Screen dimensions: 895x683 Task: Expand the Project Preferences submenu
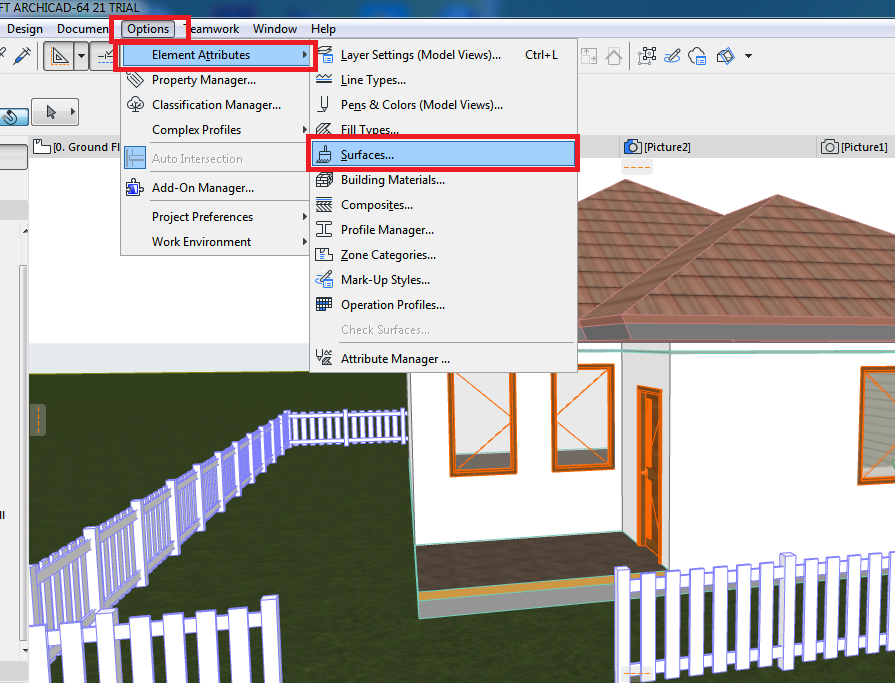(x=200, y=216)
